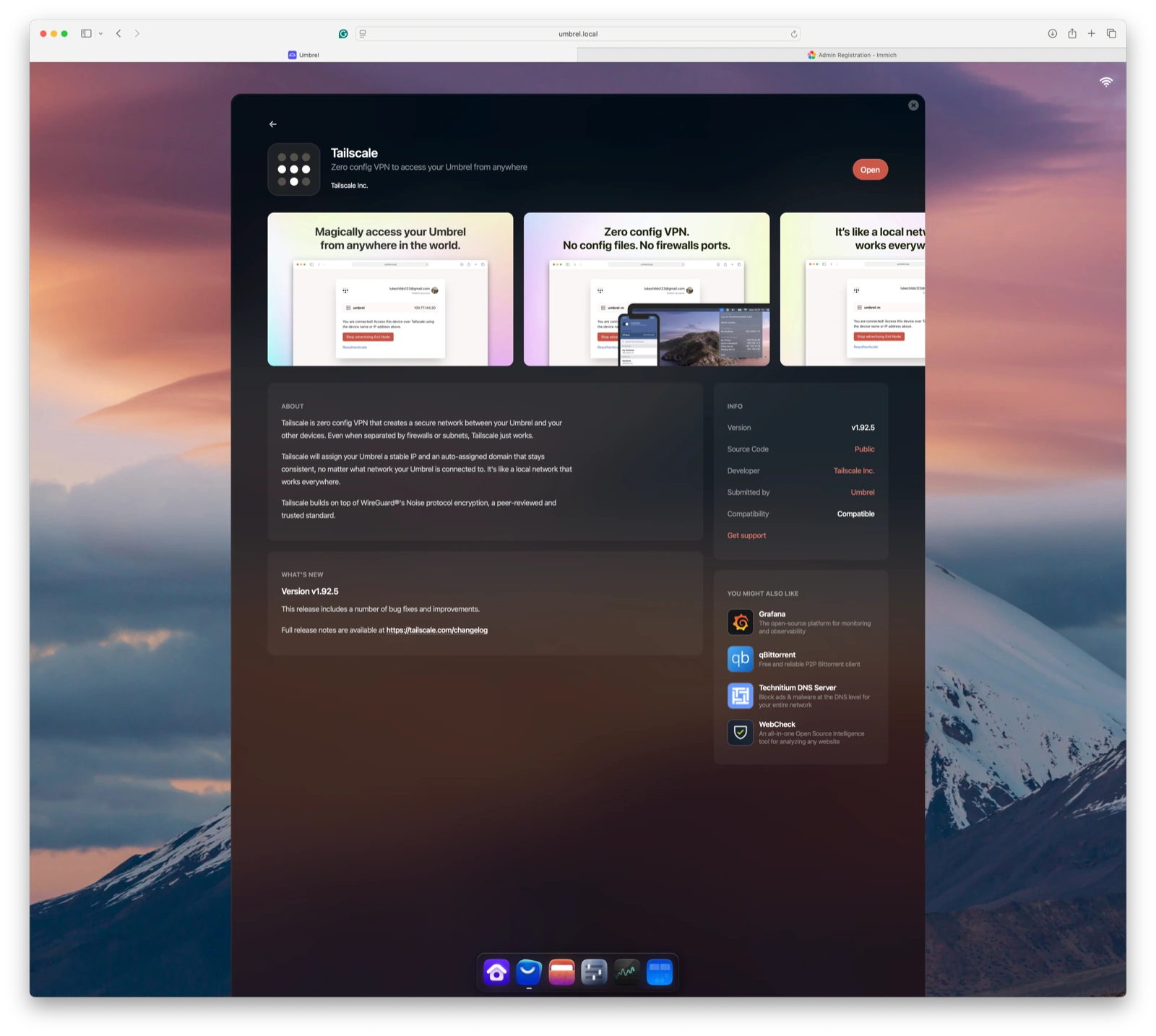Close the Tailscale app store dialog

pos(913,105)
